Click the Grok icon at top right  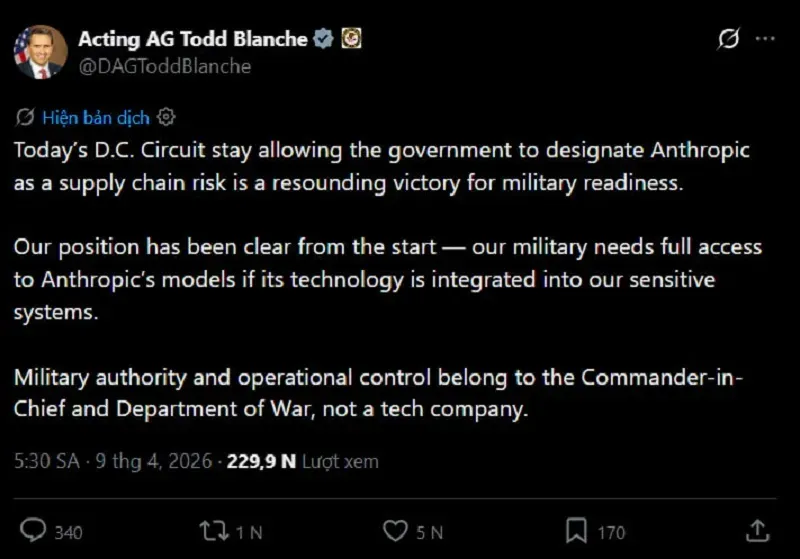pyautogui.click(x=729, y=40)
